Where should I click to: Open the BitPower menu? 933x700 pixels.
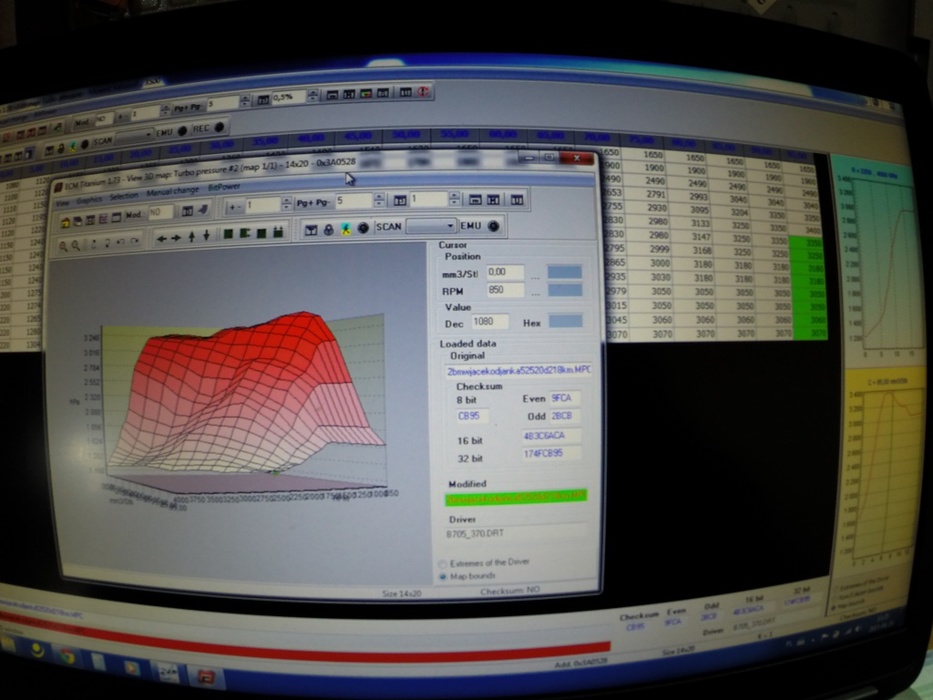(224, 187)
